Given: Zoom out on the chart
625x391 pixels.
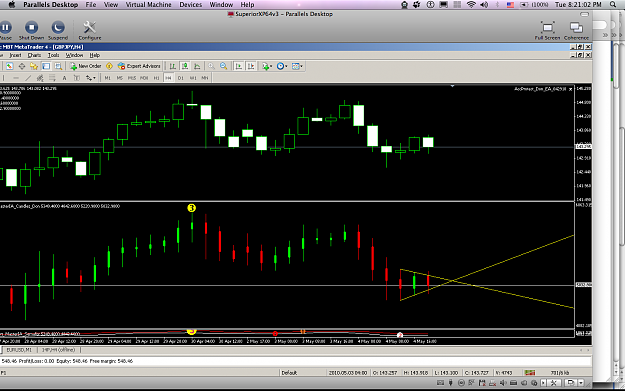Looking at the screenshot, I should pos(224,66).
